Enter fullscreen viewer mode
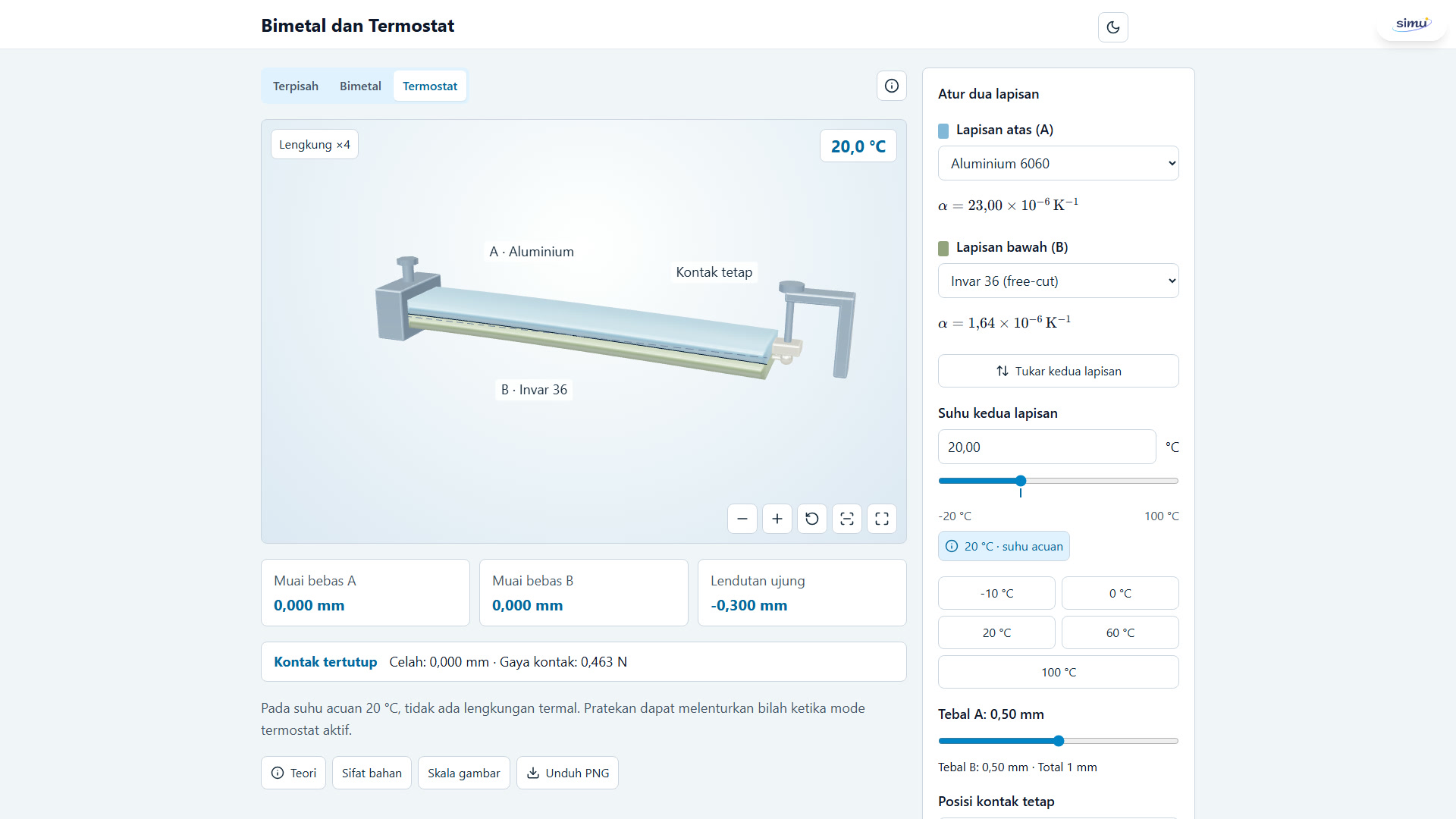Image resolution: width=1456 pixels, height=819 pixels. [x=882, y=519]
